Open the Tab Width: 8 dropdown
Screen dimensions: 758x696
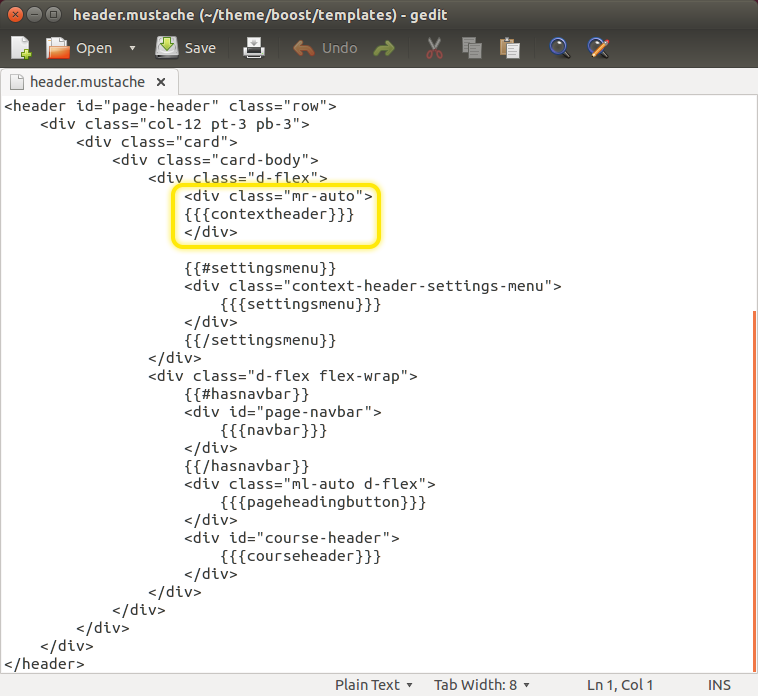481,685
